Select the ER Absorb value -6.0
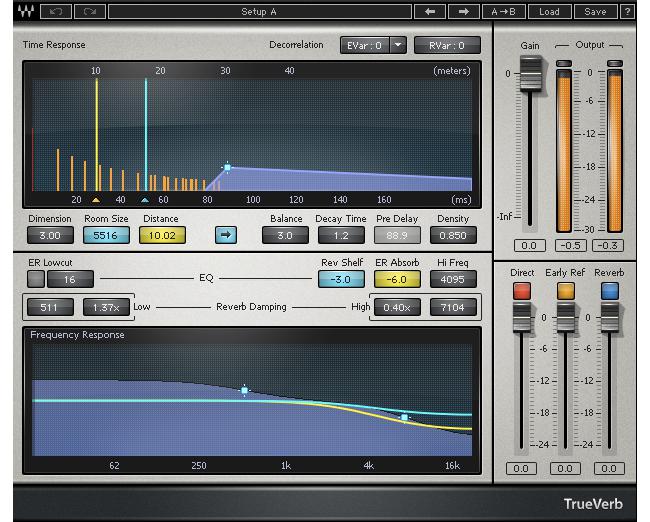 point(397,279)
